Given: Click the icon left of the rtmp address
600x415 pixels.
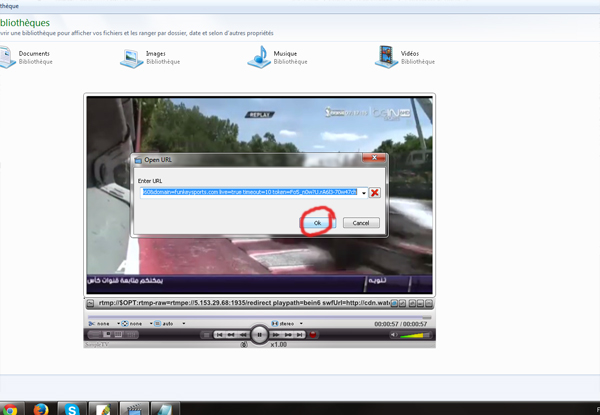Looking at the screenshot, I should (x=90, y=303).
